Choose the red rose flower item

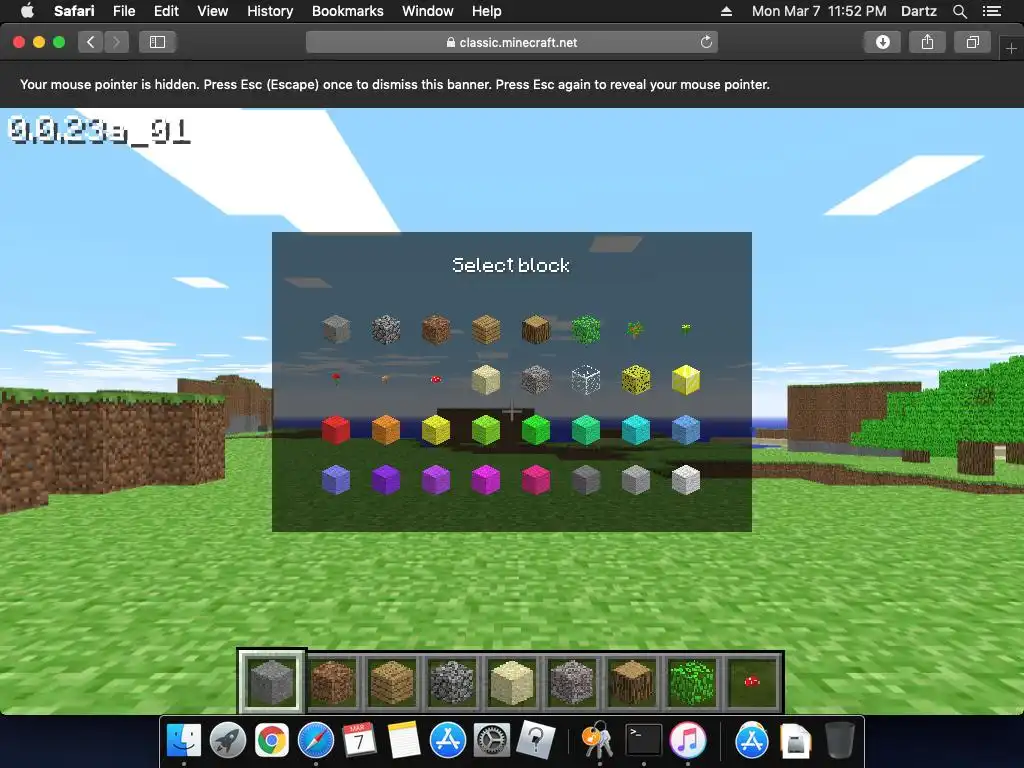pyautogui.click(x=336, y=379)
